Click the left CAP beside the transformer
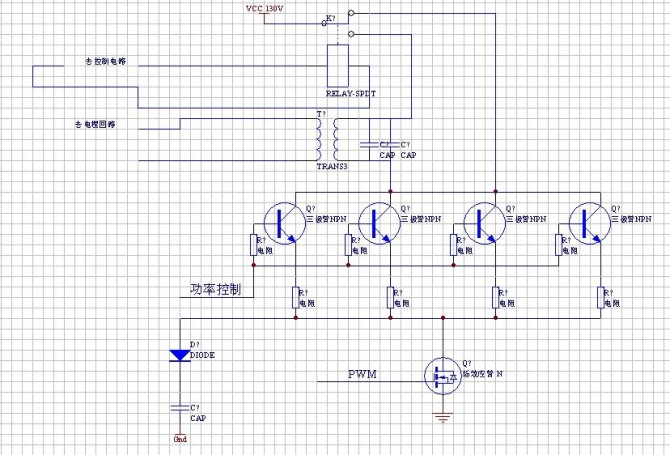The image size is (670, 455). click(x=370, y=145)
